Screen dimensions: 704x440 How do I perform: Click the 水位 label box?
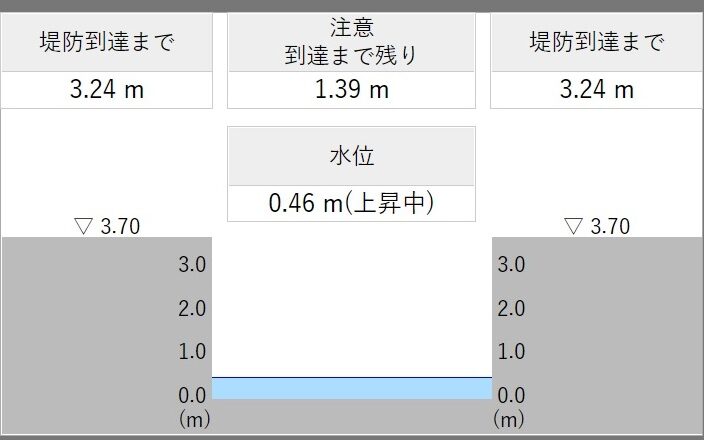[351, 156]
